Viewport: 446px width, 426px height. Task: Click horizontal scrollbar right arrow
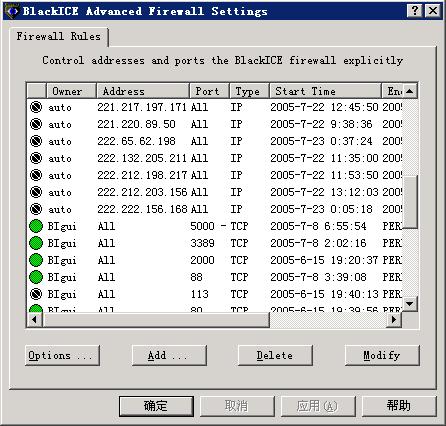point(394,319)
